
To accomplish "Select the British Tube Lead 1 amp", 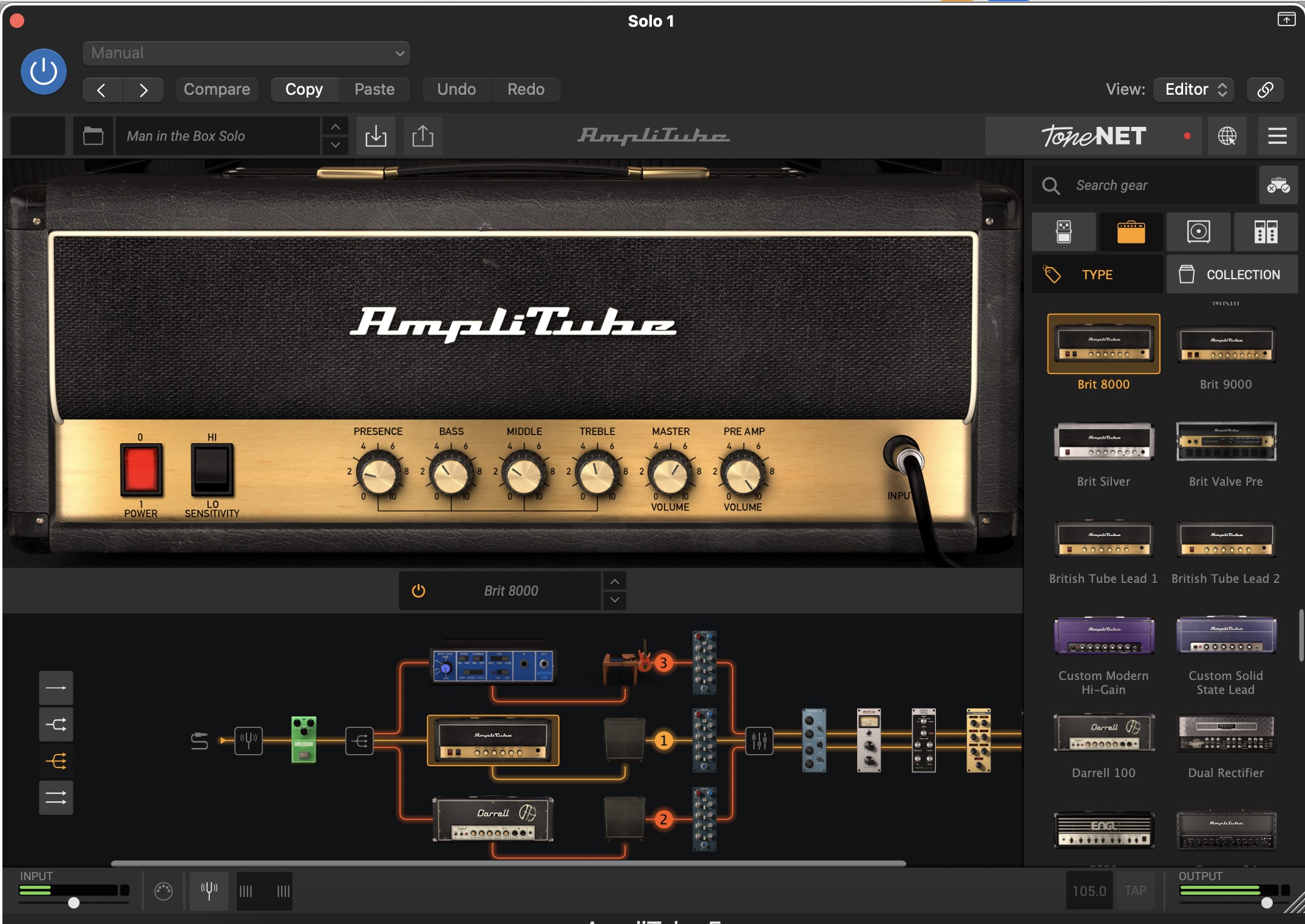I will point(1103,538).
